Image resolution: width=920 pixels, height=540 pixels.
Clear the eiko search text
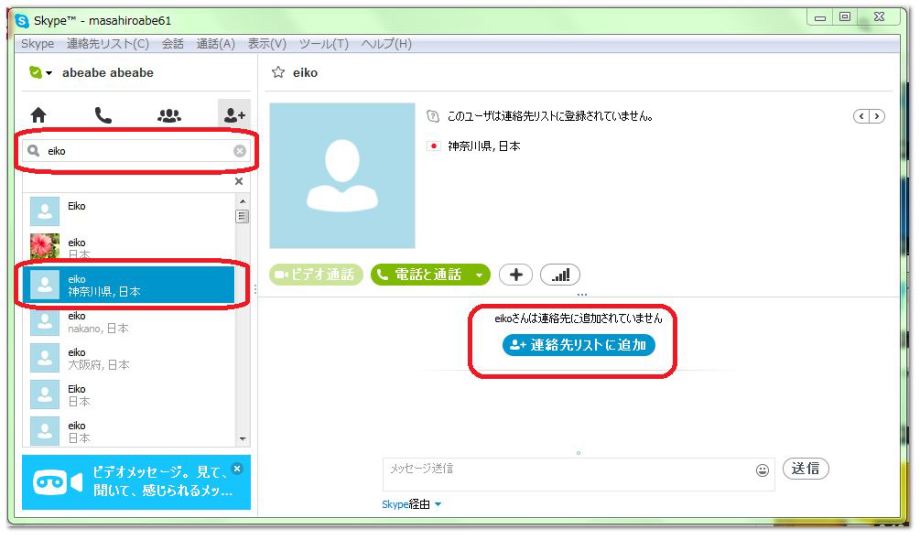pos(240,151)
